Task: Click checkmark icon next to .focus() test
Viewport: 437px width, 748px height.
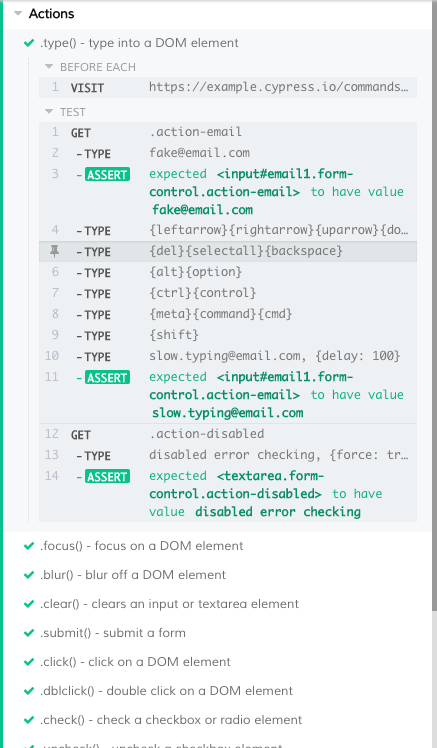Action: coord(29,546)
